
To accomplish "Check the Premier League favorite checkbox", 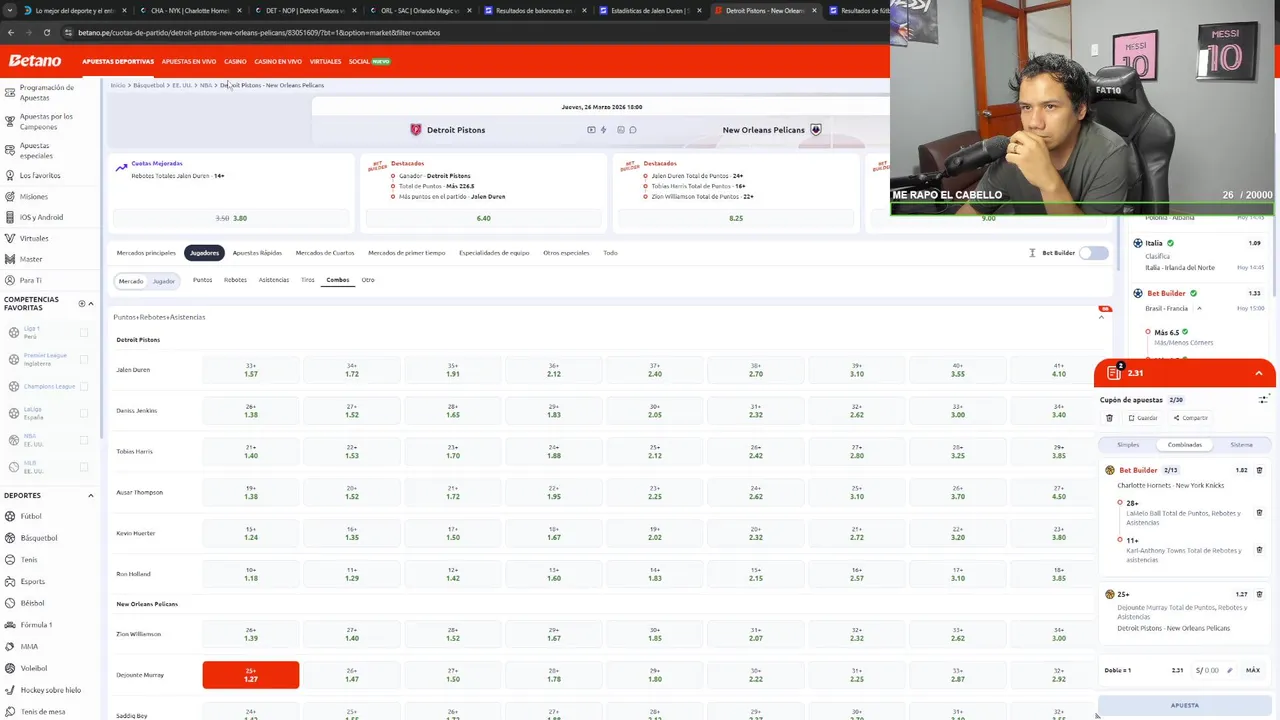I will (84, 359).
